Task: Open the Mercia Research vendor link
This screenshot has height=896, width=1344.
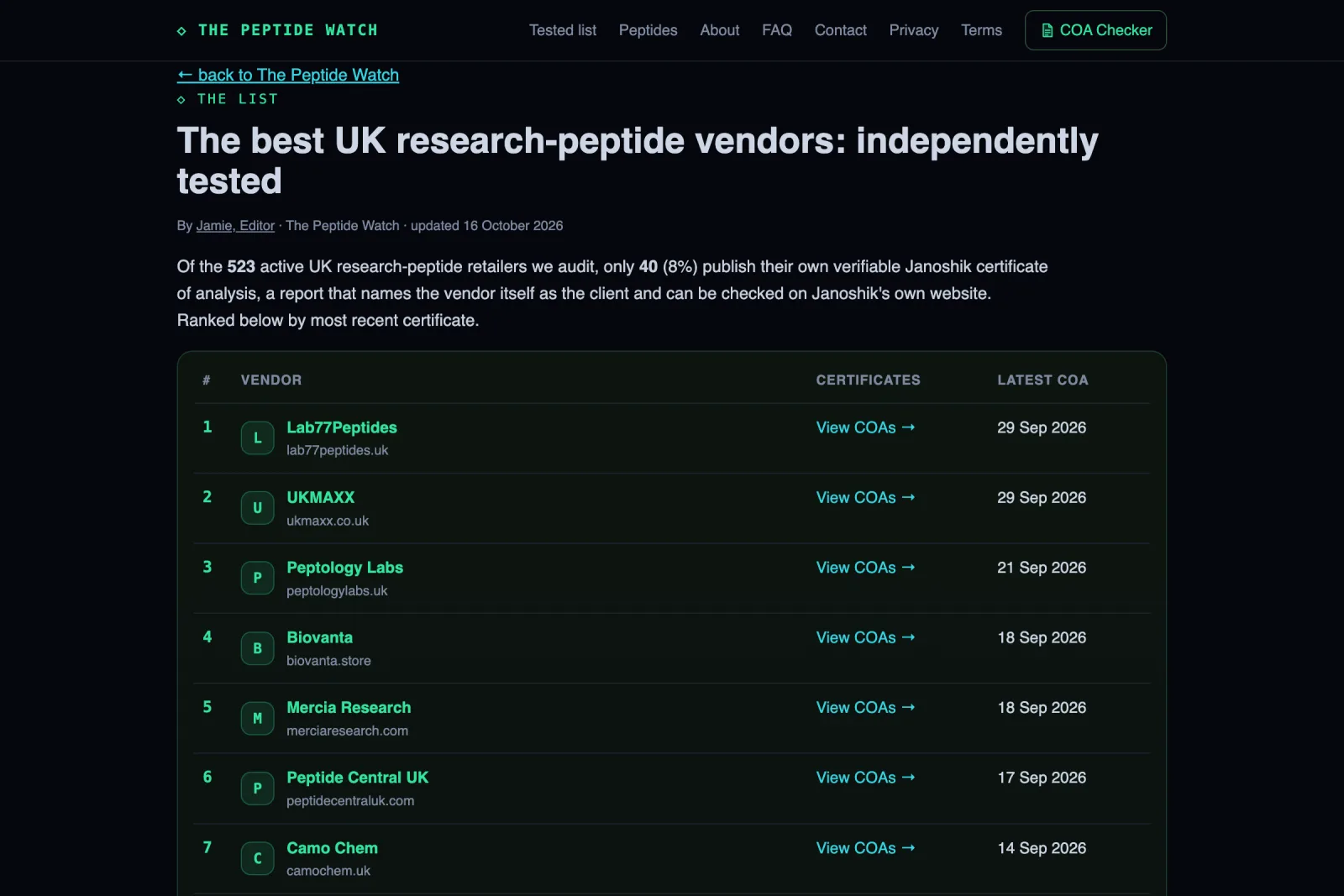Action: (349, 708)
